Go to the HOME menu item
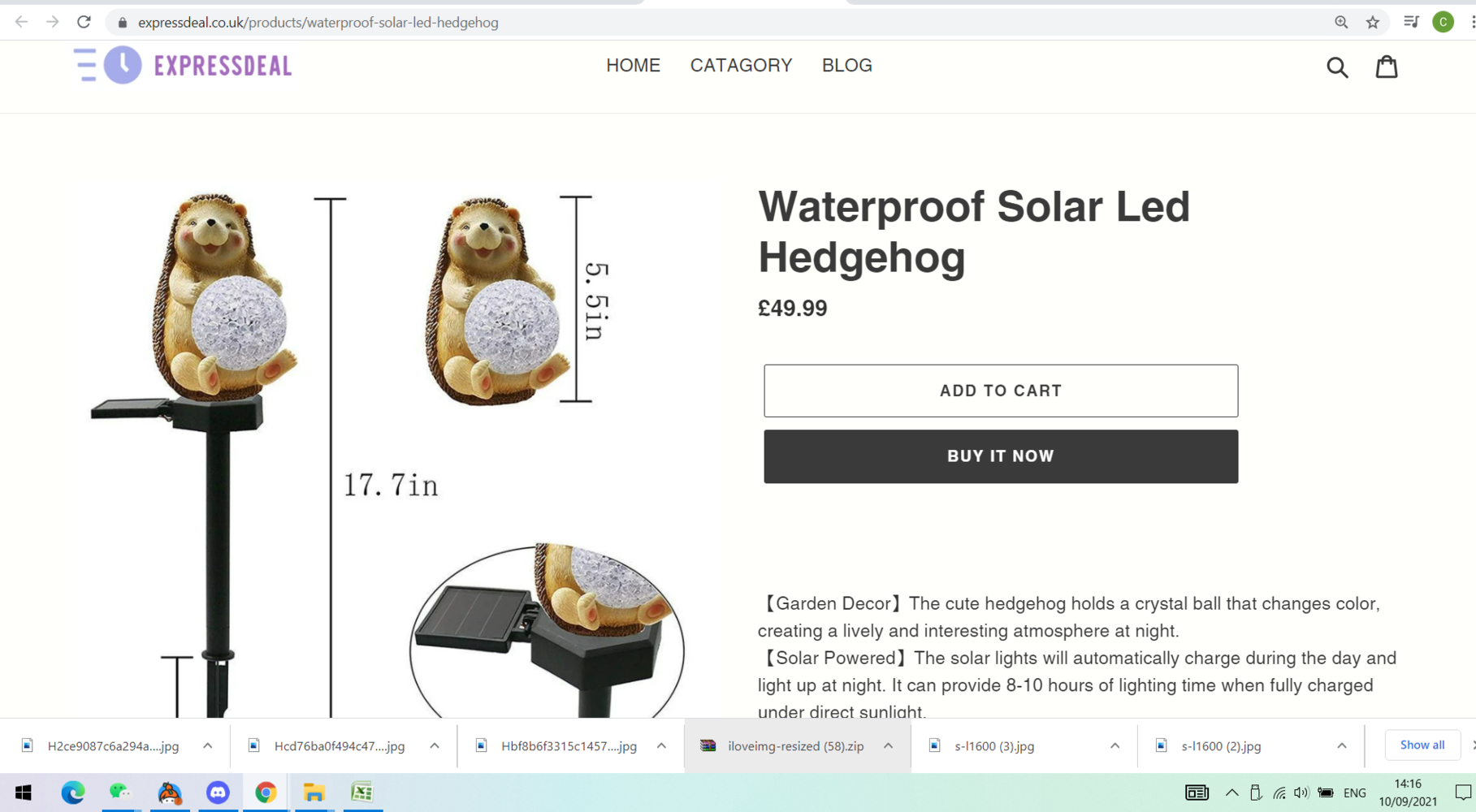 coord(633,65)
